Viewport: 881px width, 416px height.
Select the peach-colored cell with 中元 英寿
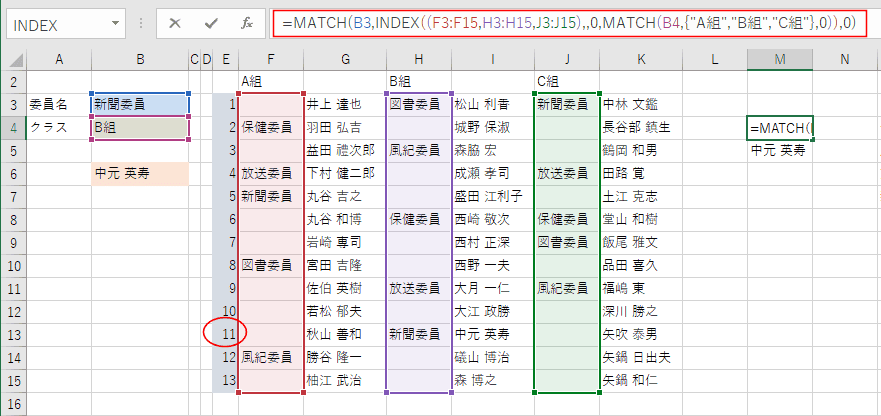tap(139, 173)
